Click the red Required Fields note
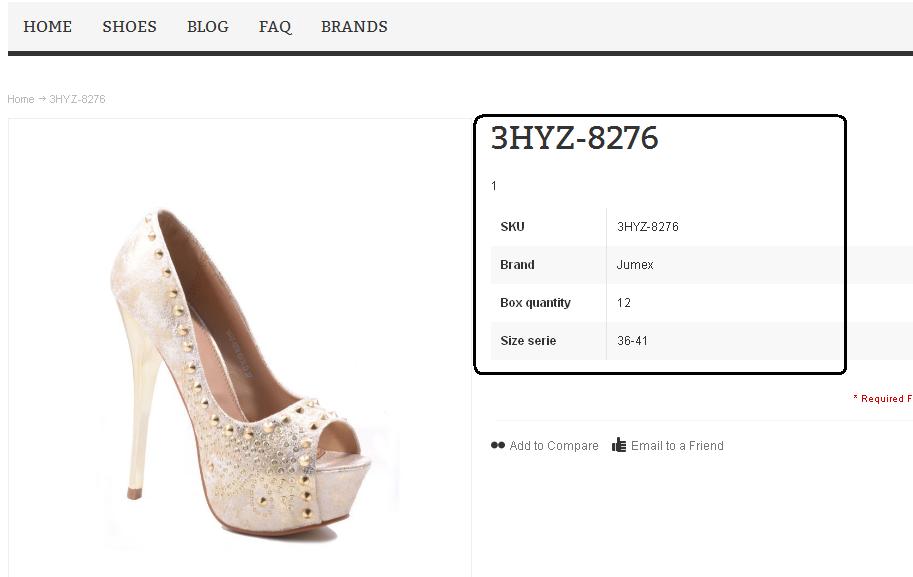Image resolution: width=913 pixels, height=577 pixels. pos(882,399)
